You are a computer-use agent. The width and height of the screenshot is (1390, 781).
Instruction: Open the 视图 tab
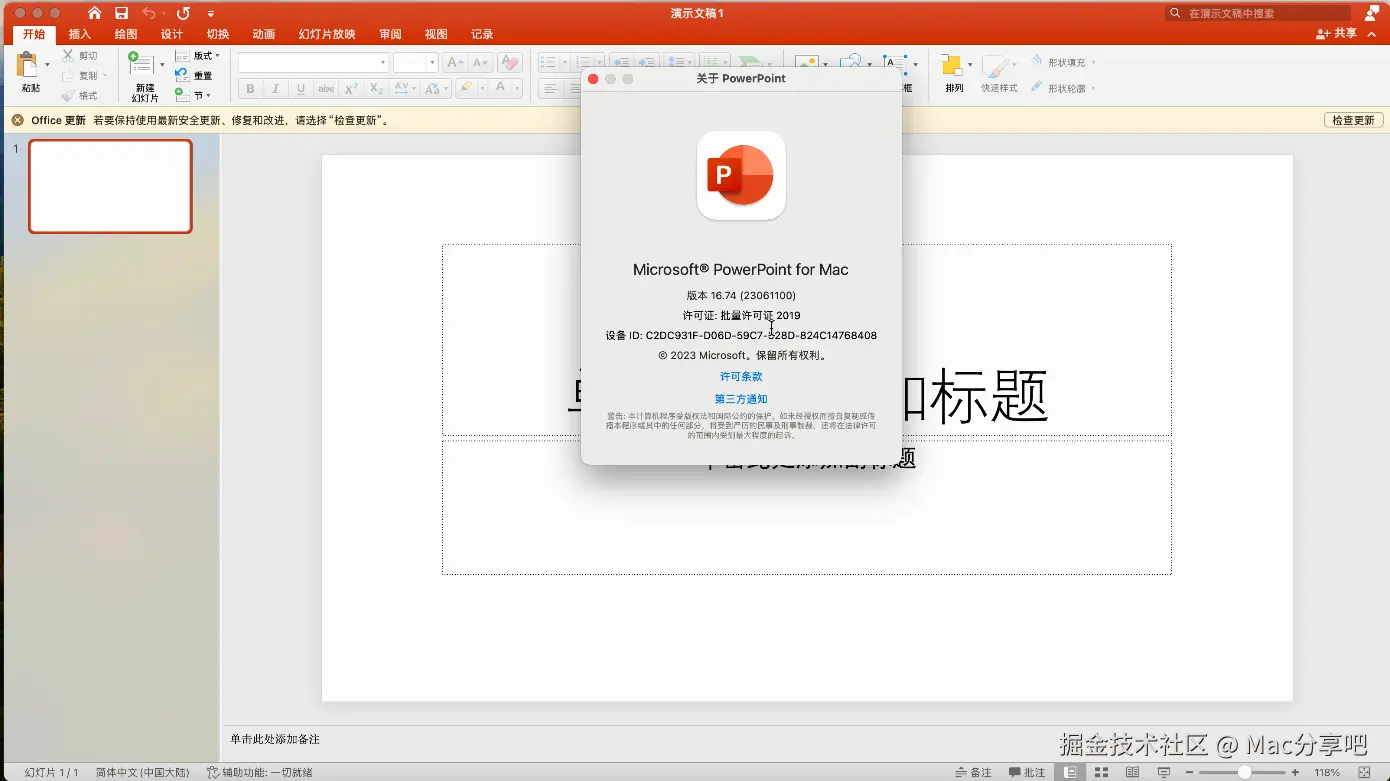tap(436, 34)
